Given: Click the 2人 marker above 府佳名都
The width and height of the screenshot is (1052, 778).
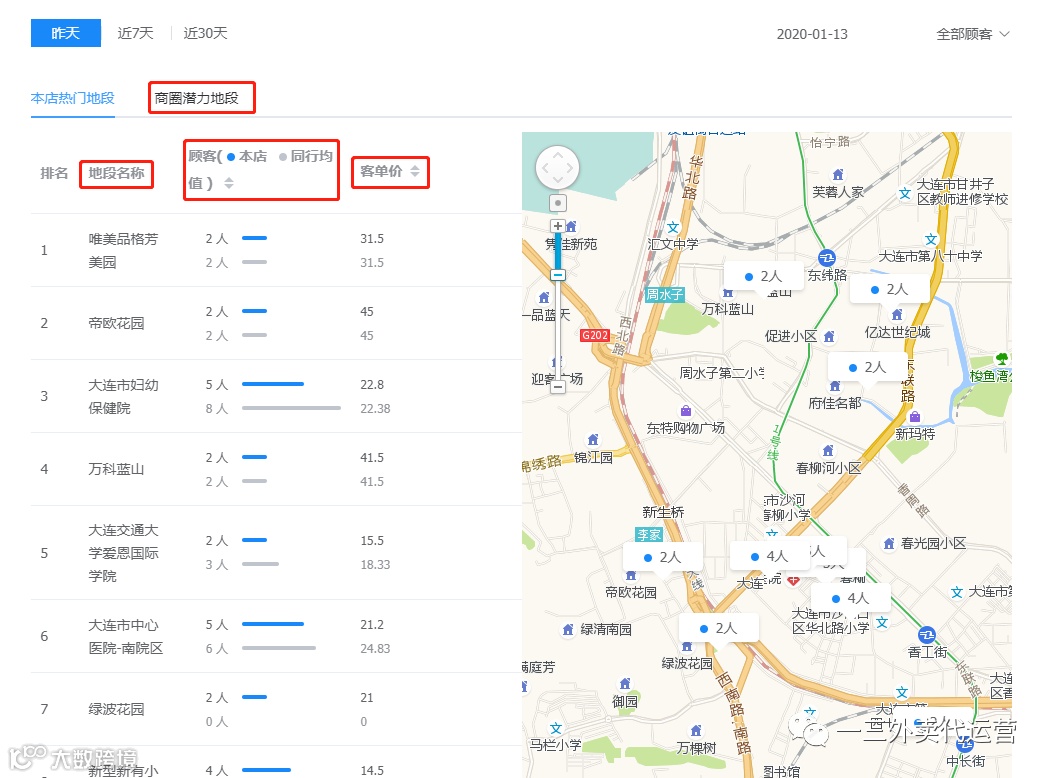Looking at the screenshot, I should [867, 368].
